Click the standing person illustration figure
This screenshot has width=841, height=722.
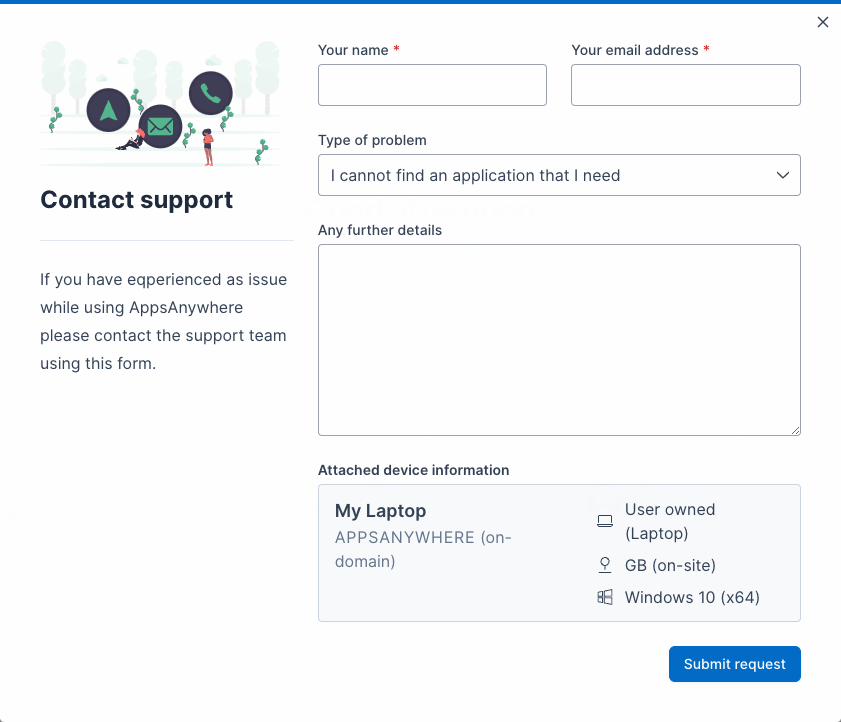pos(208,146)
